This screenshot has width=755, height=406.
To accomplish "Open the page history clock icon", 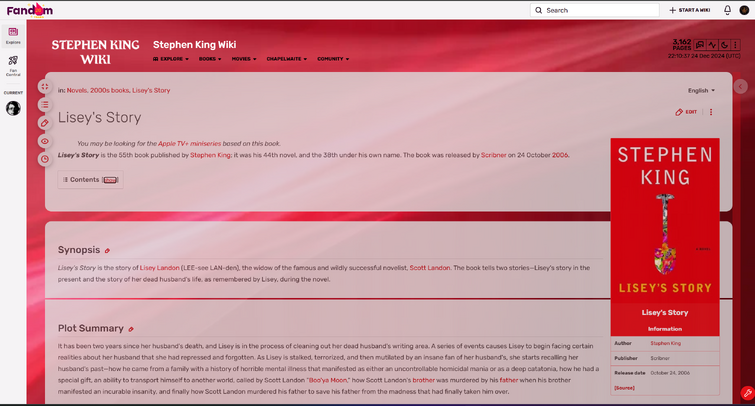I will click(x=45, y=159).
